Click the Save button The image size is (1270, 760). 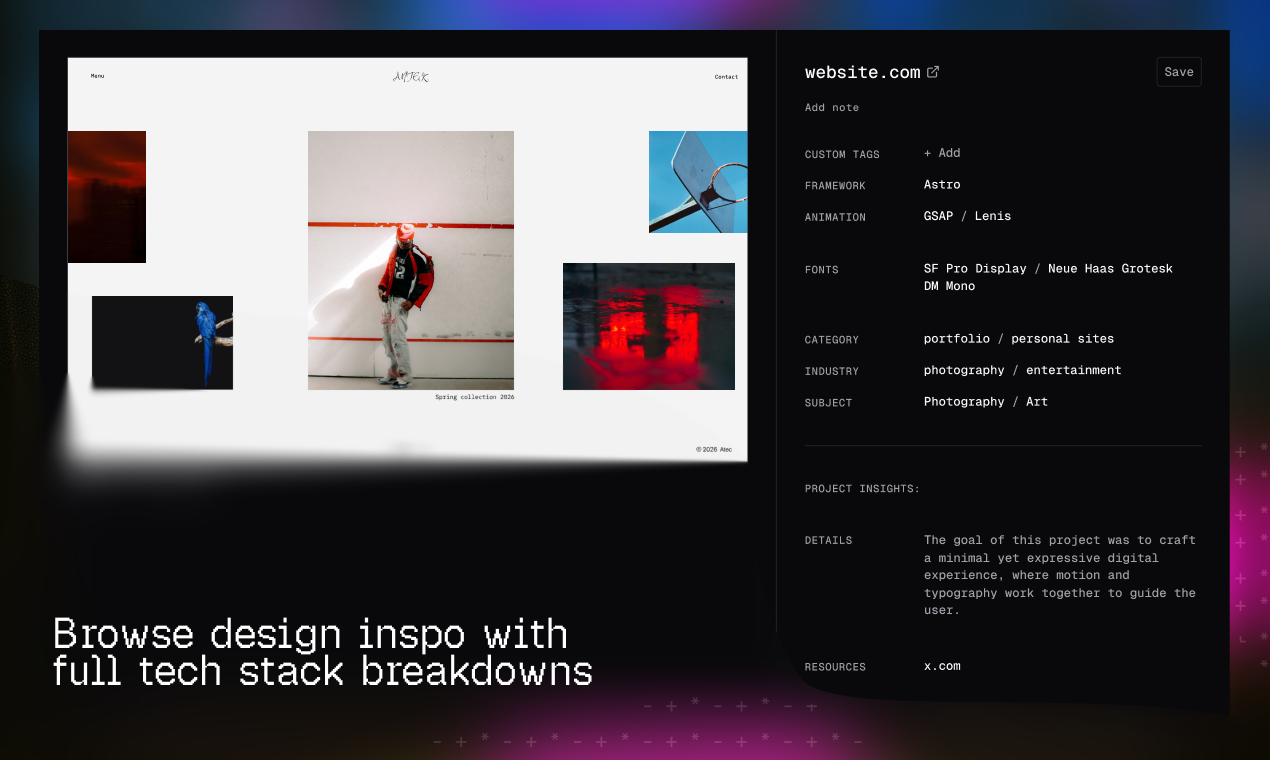coord(1178,71)
